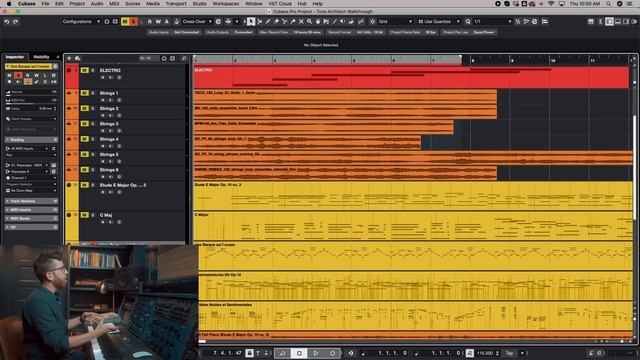Open the Channel 1 MIDI channel dropdown
Viewport: 640px width, 360px height.
[31, 178]
